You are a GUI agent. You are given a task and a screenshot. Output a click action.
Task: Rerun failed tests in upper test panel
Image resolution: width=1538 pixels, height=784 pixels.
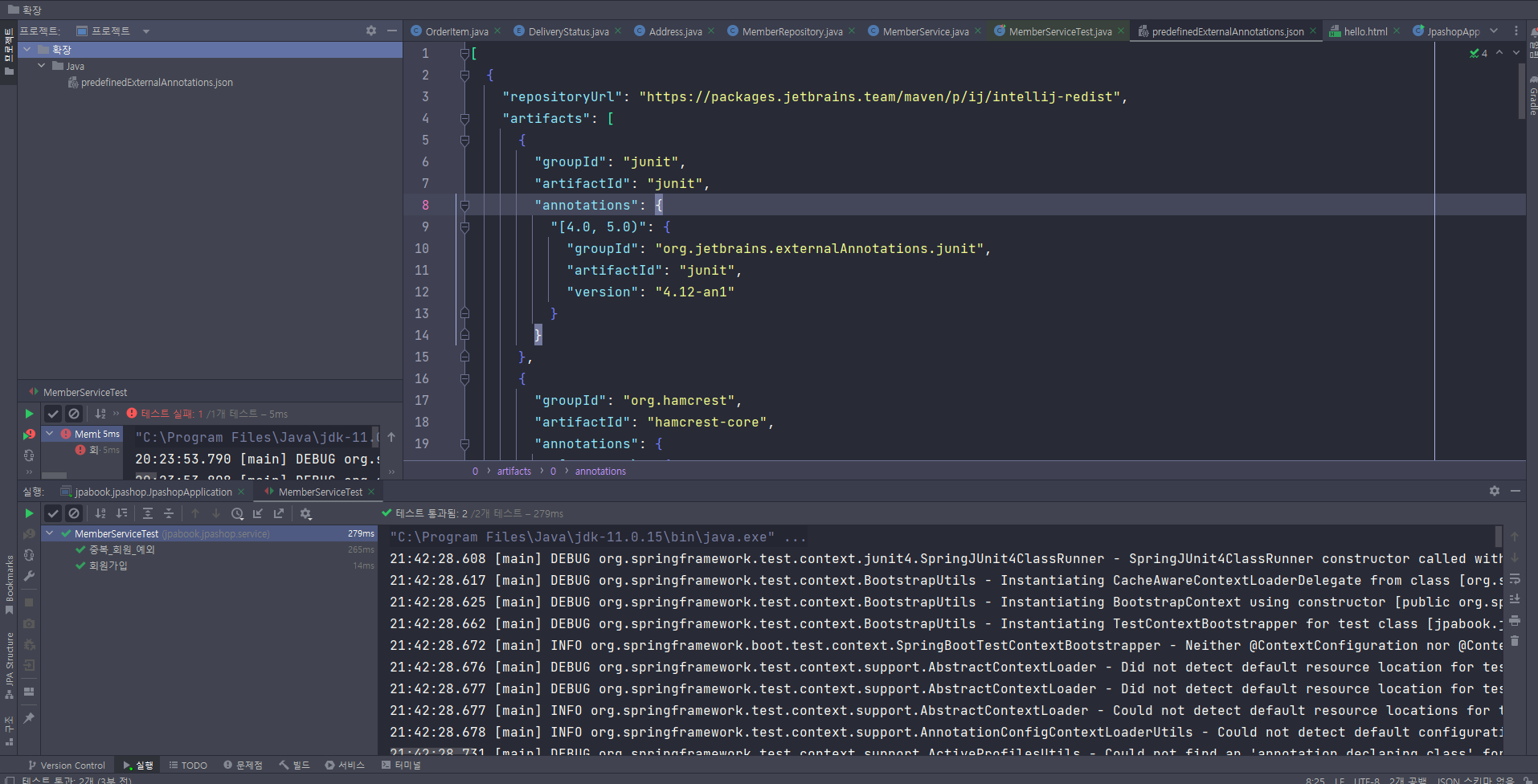[29, 435]
